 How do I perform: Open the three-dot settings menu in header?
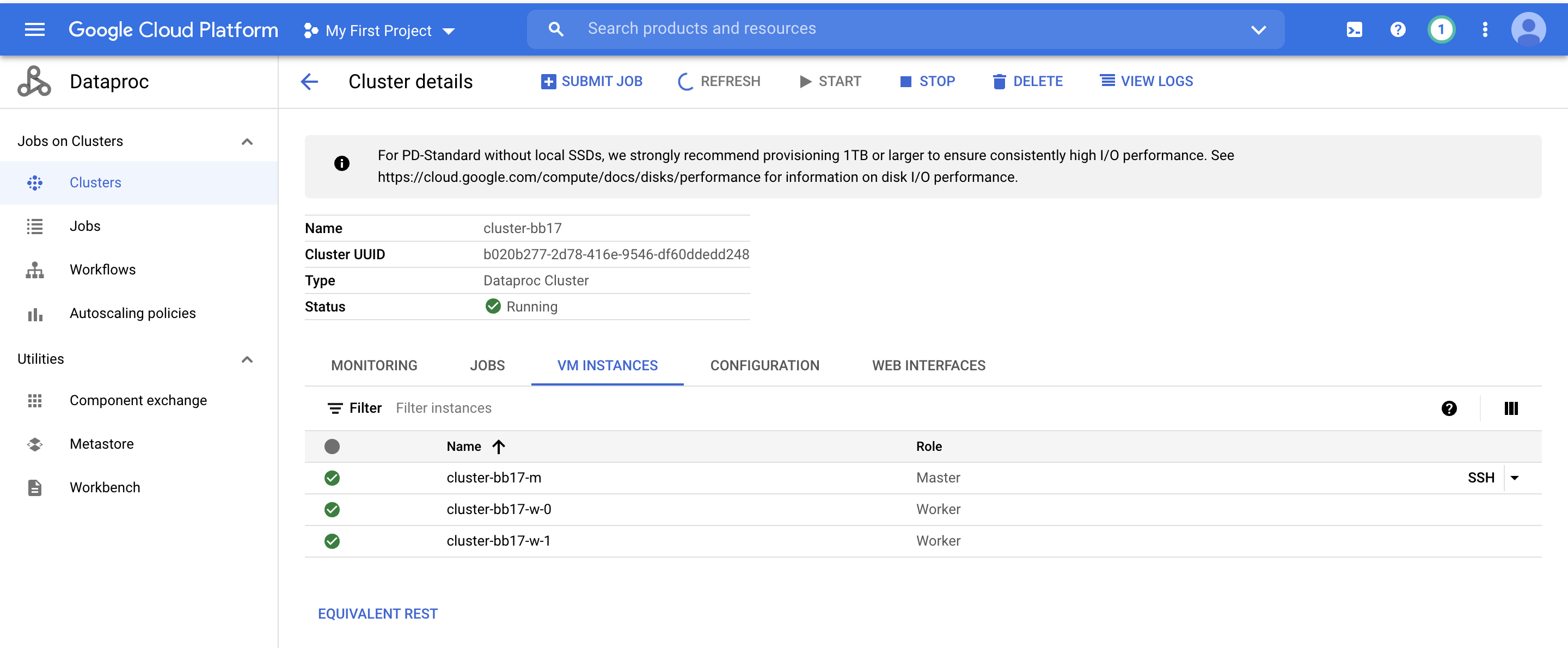(x=1485, y=29)
